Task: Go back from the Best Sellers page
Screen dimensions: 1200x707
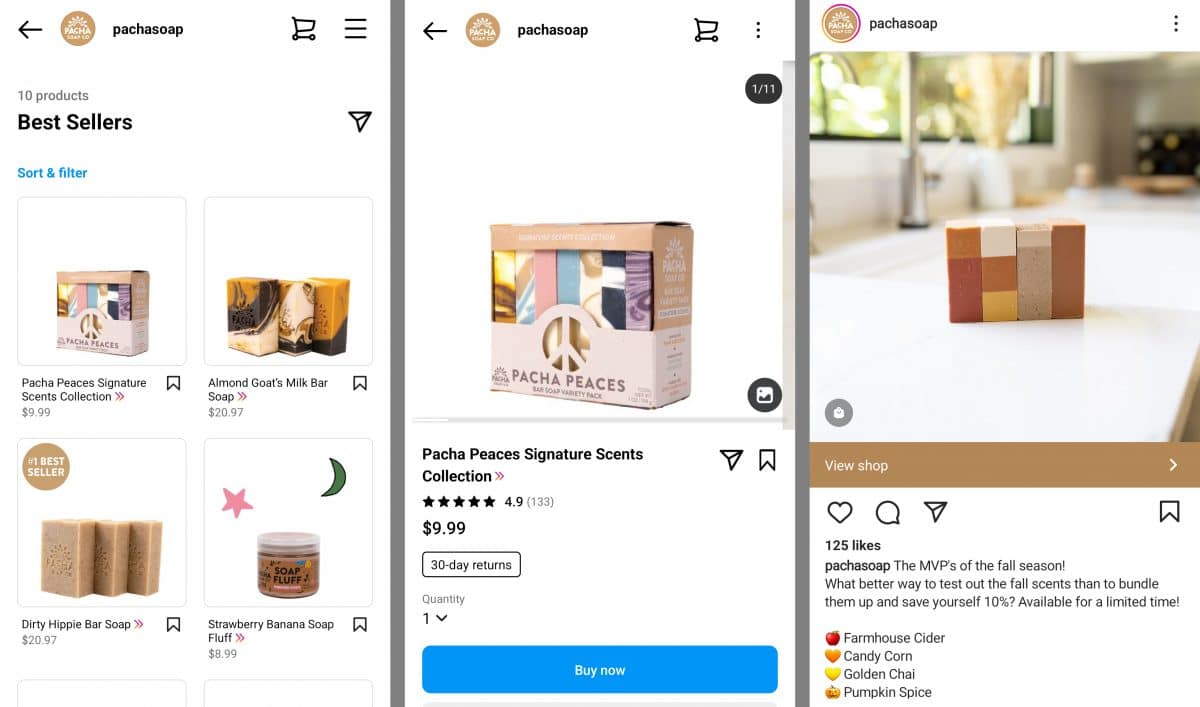Action: point(30,29)
